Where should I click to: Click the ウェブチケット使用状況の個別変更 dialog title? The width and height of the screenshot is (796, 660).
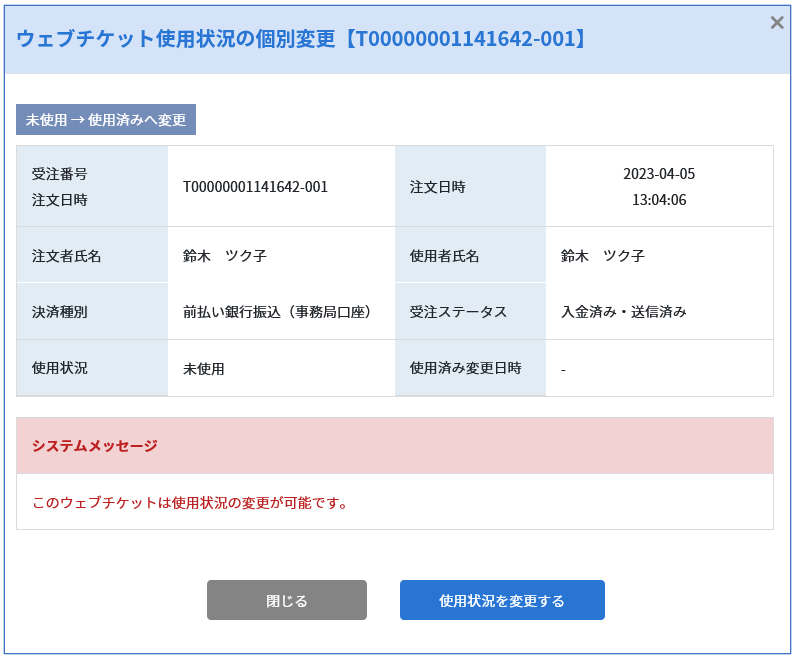coord(301,39)
